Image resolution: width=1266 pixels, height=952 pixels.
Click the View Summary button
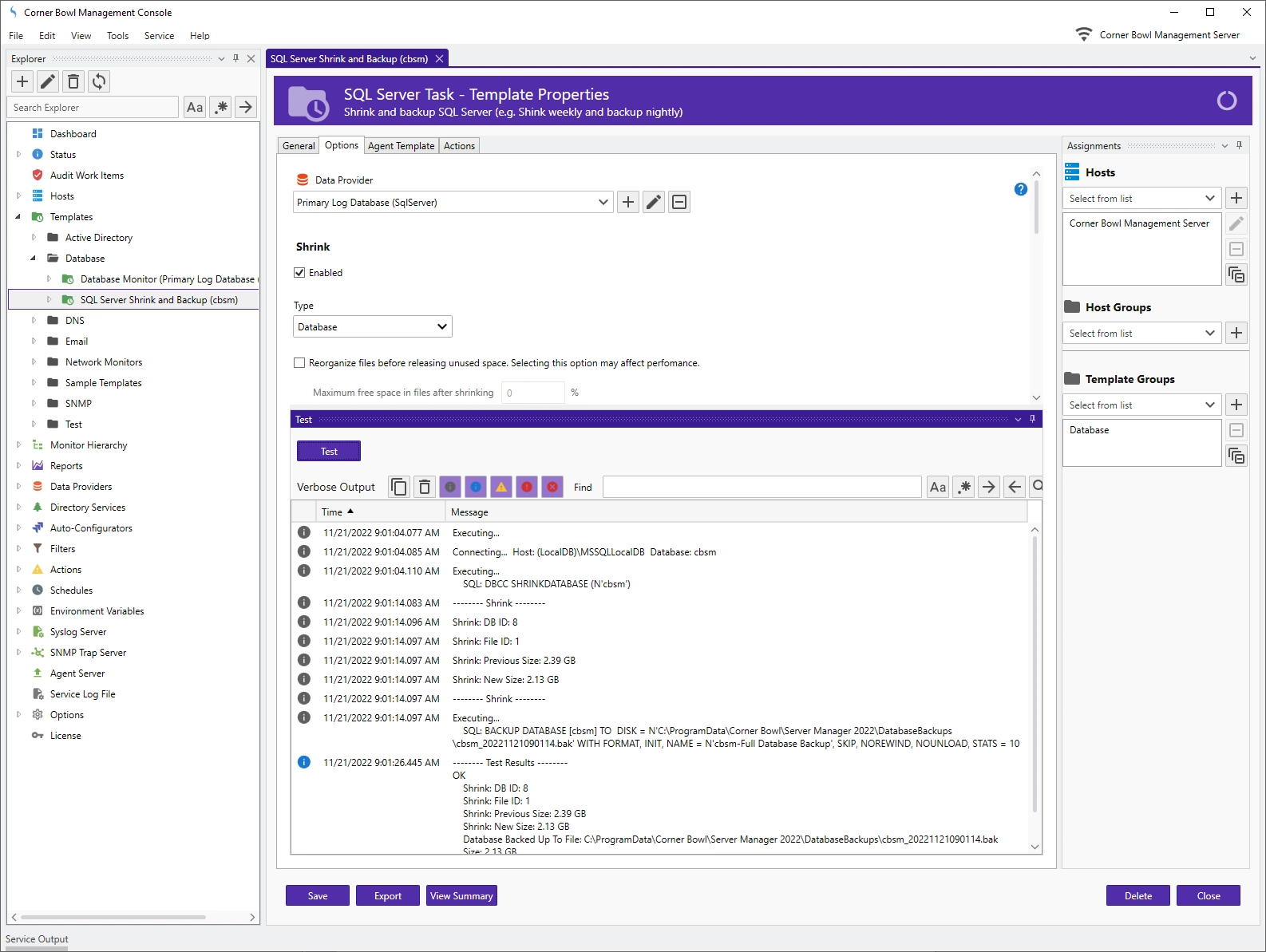click(x=461, y=896)
